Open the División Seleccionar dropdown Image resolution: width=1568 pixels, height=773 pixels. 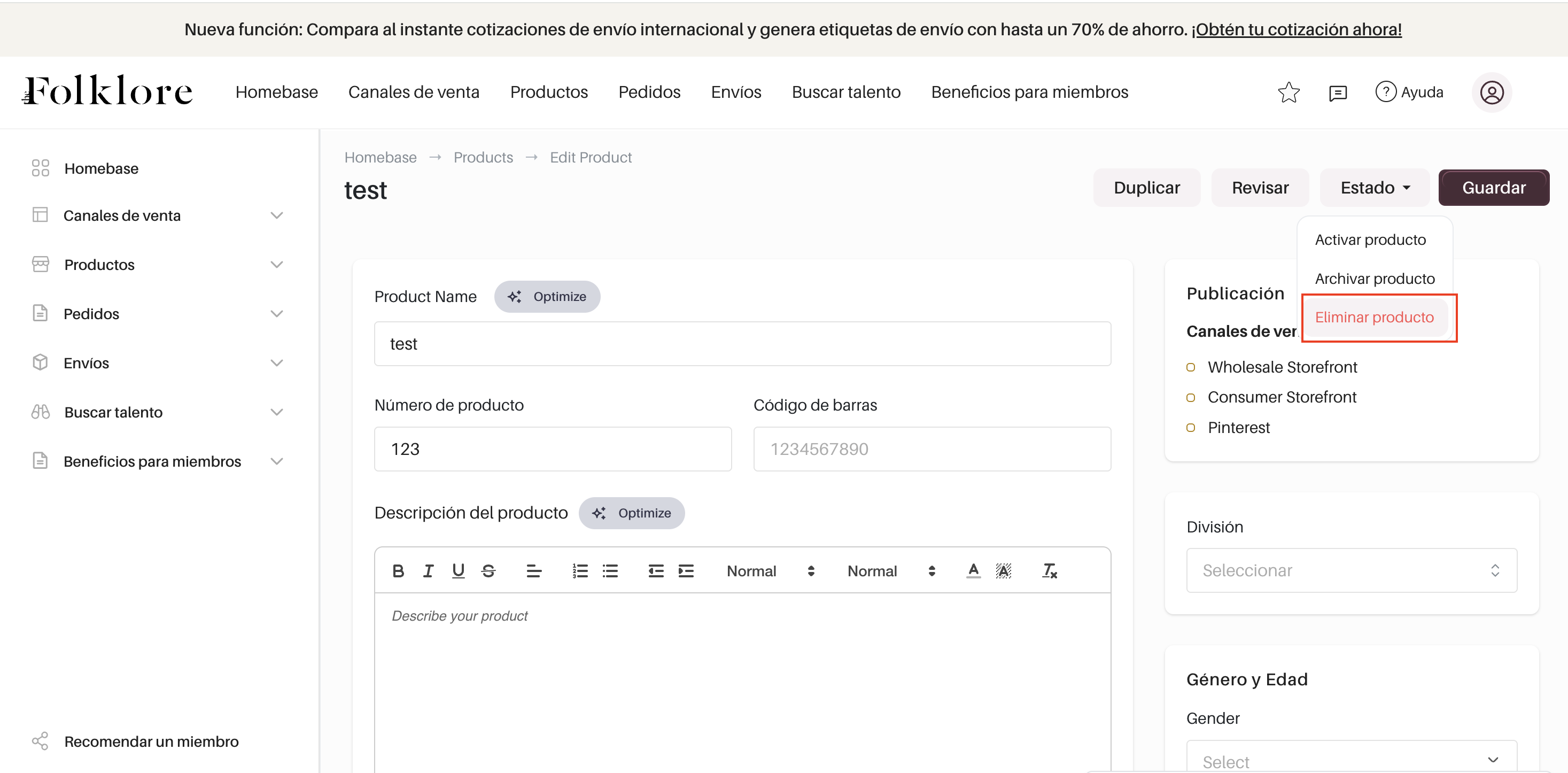pos(1352,570)
